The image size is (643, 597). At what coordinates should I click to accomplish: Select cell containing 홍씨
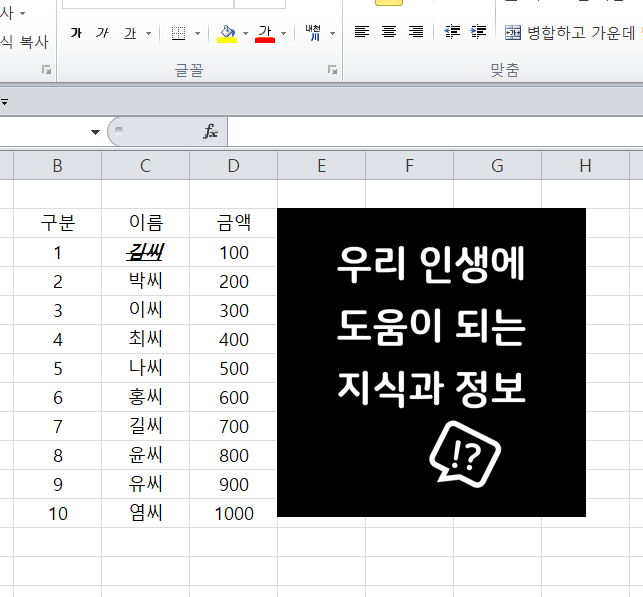146,397
